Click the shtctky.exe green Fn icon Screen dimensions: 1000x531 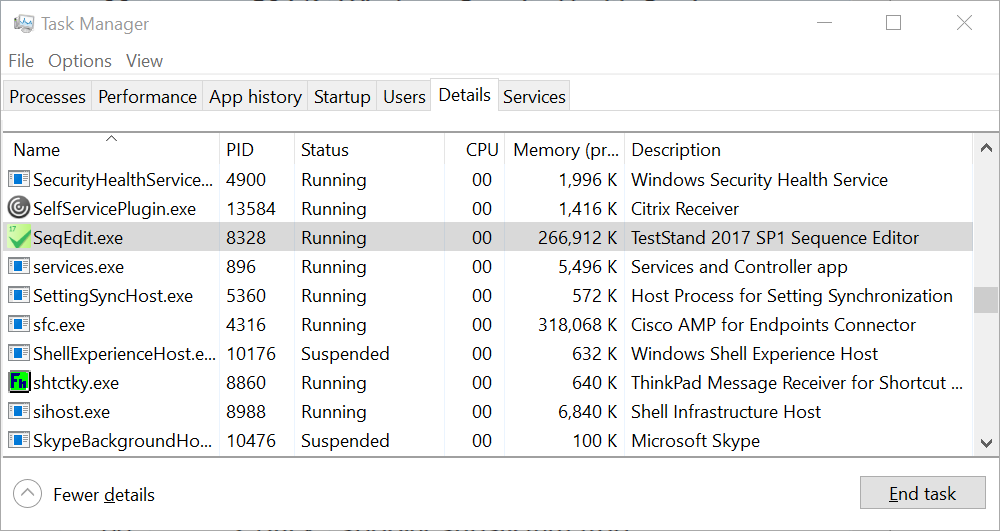[19, 383]
